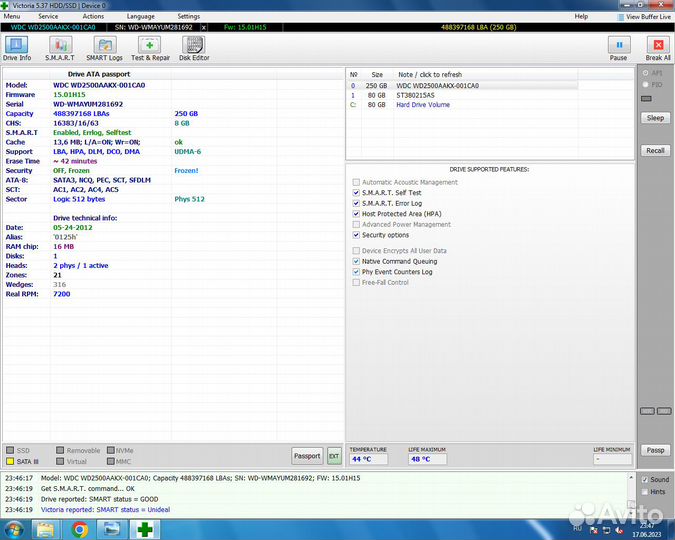Open the Help menu
675x540 pixels.
point(581,16)
